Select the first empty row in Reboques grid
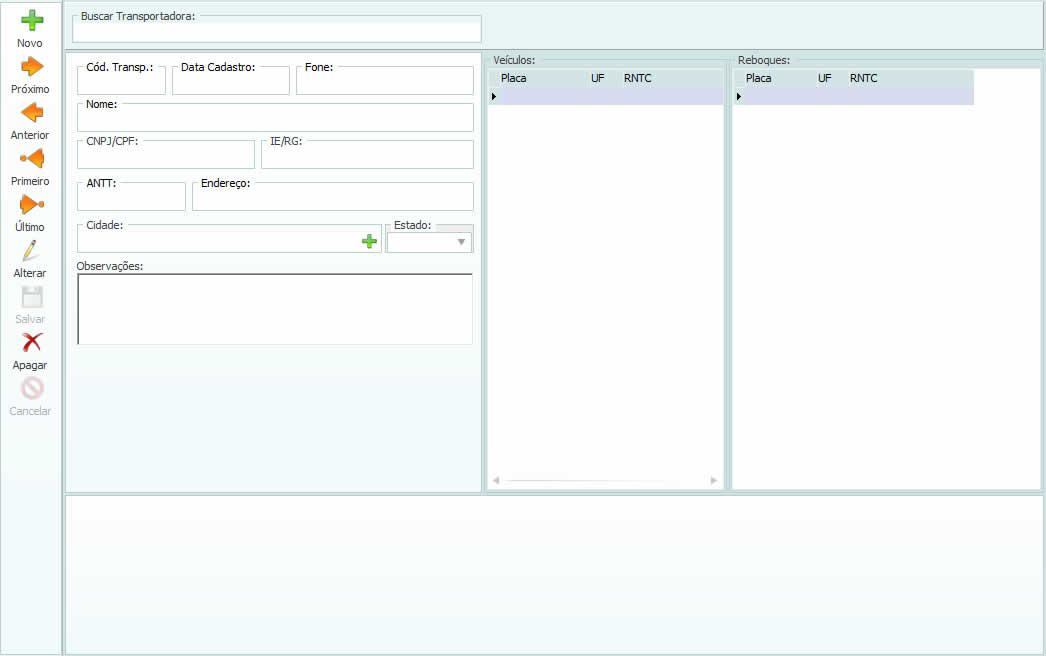This screenshot has width=1046, height=656. pos(855,96)
